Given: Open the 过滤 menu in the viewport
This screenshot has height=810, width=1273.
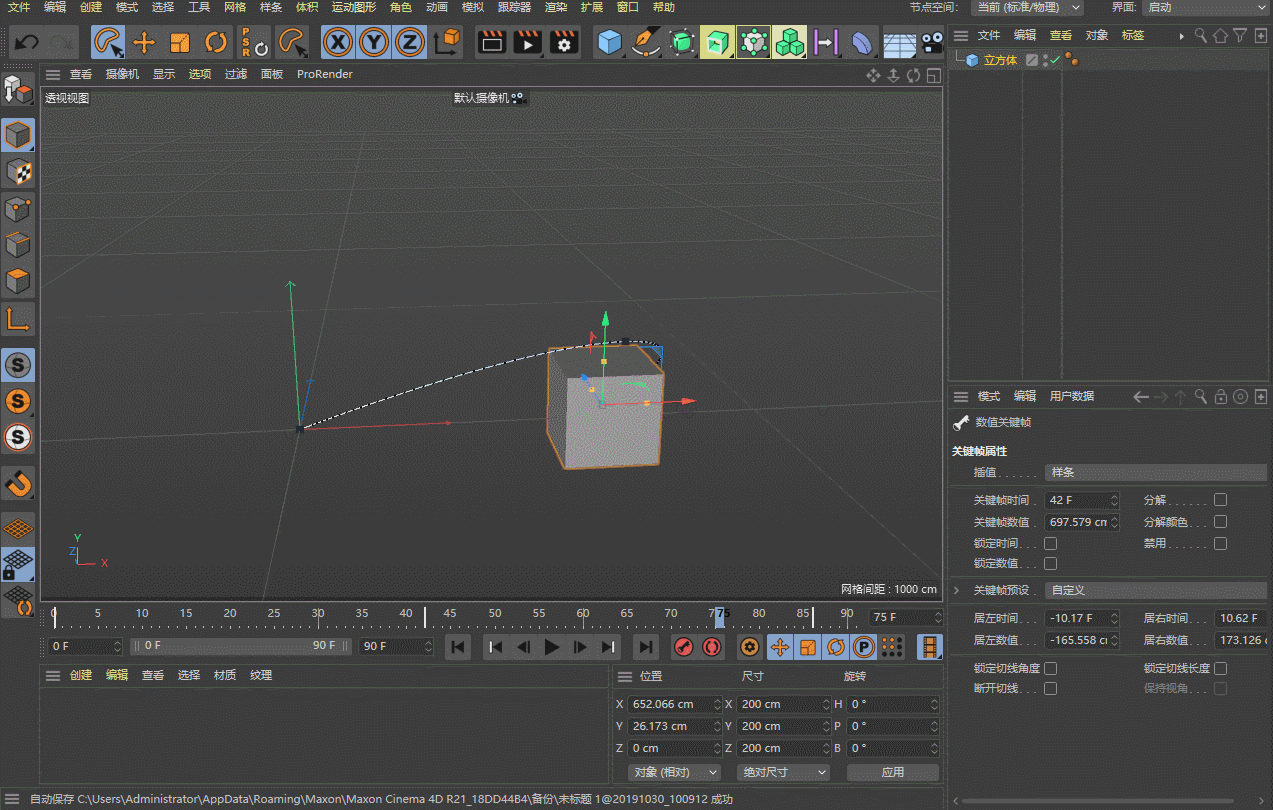Looking at the screenshot, I should 235,74.
